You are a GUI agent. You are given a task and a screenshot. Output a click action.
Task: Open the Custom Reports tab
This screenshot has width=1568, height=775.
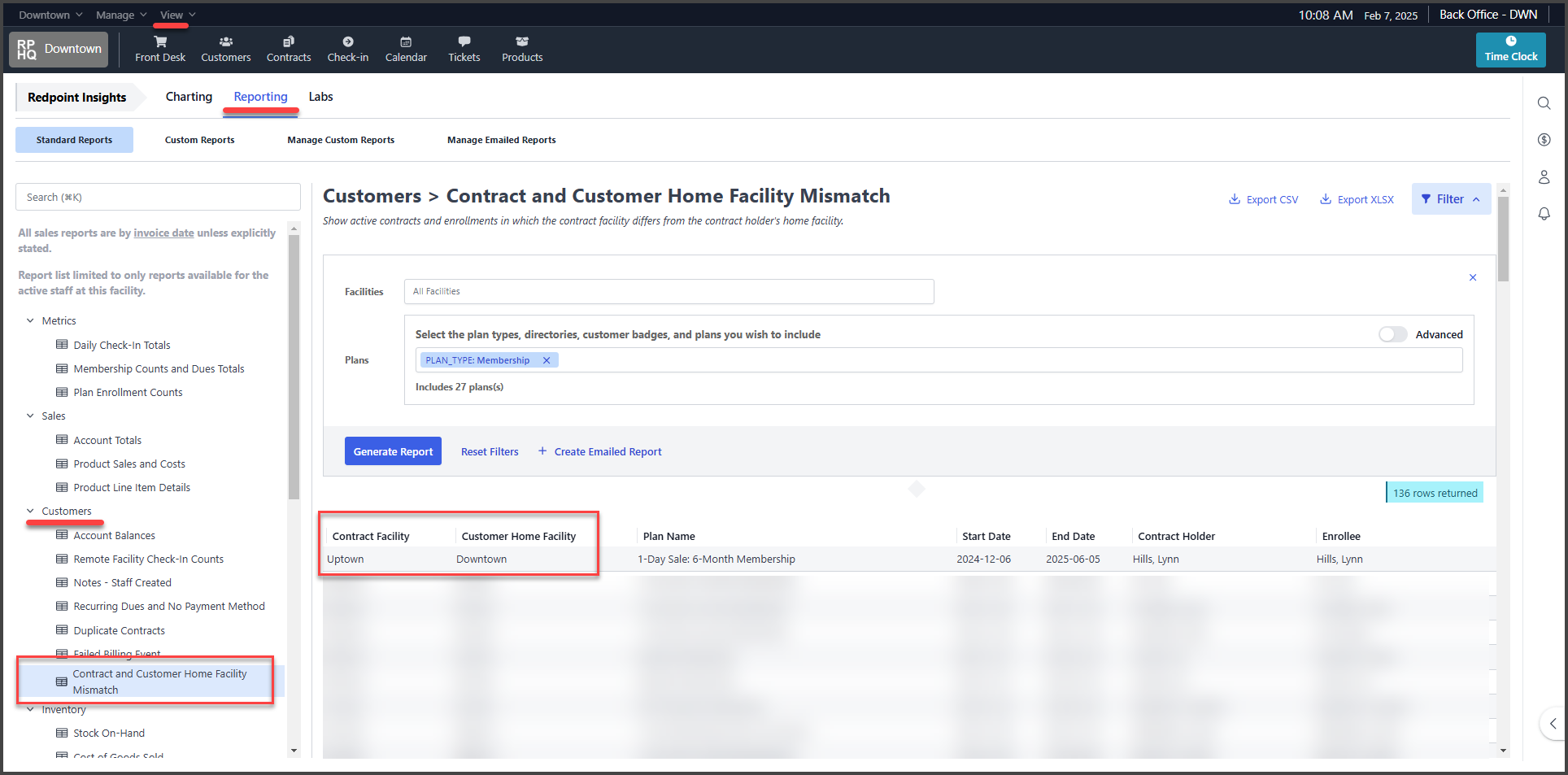199,140
